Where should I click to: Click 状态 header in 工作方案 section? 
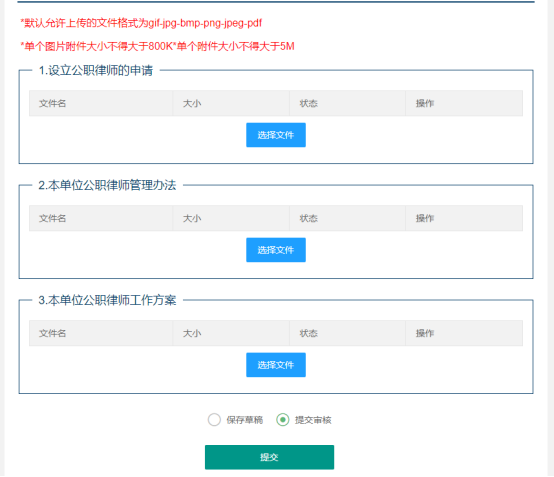click(308, 333)
